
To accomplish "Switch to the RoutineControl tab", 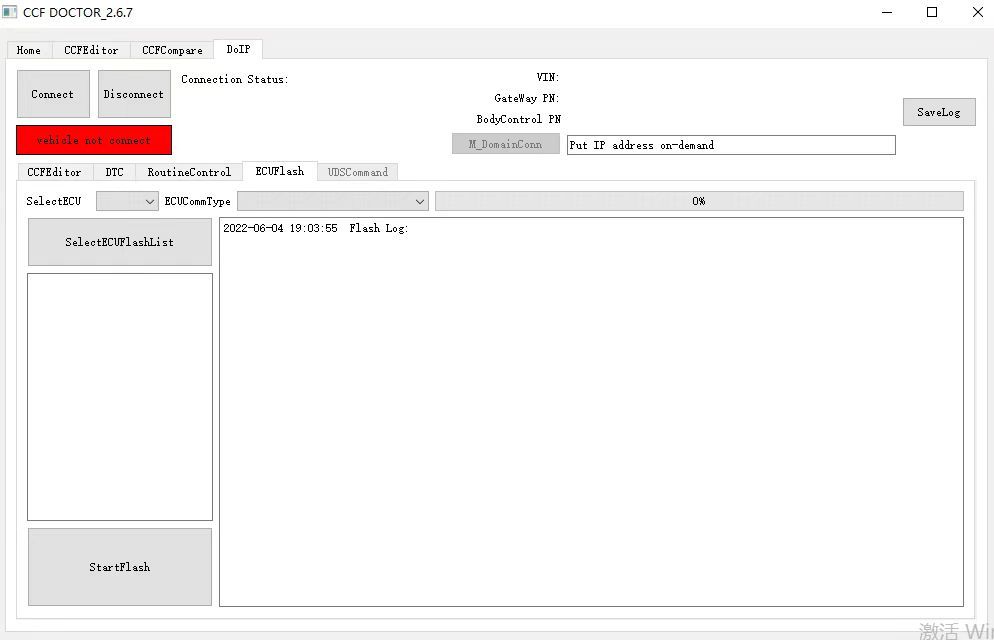I will tap(188, 171).
